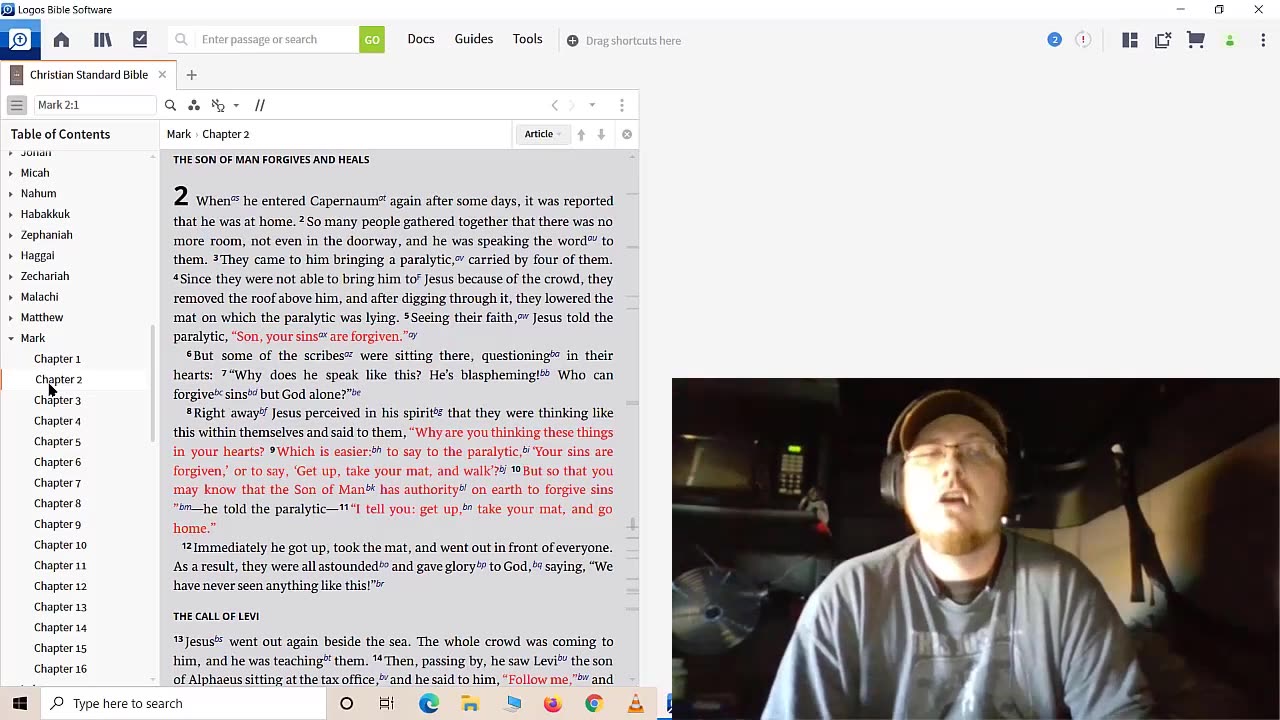The image size is (1280, 720).
Task: Expand the Matthew tree node
Action: pos(11,318)
